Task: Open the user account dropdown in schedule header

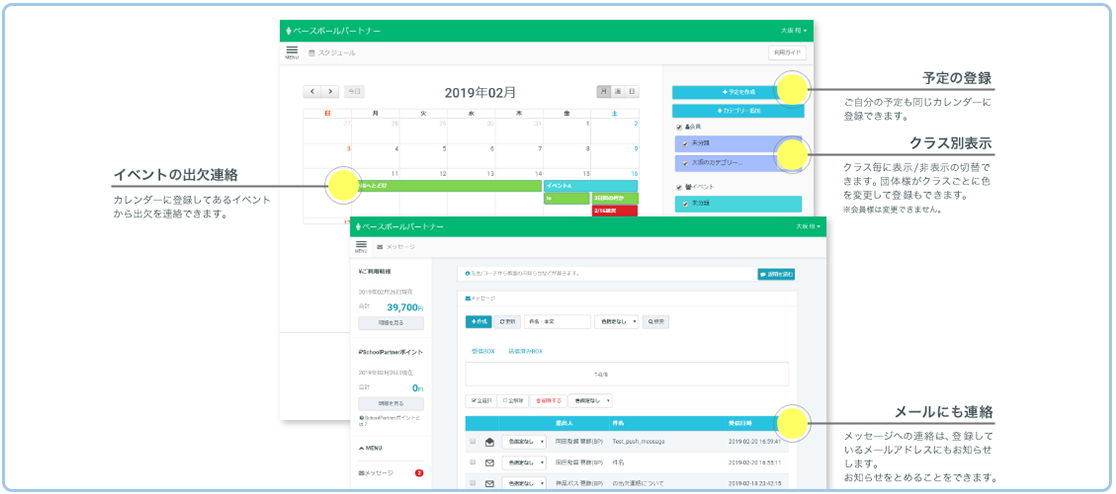Action: pos(794,31)
